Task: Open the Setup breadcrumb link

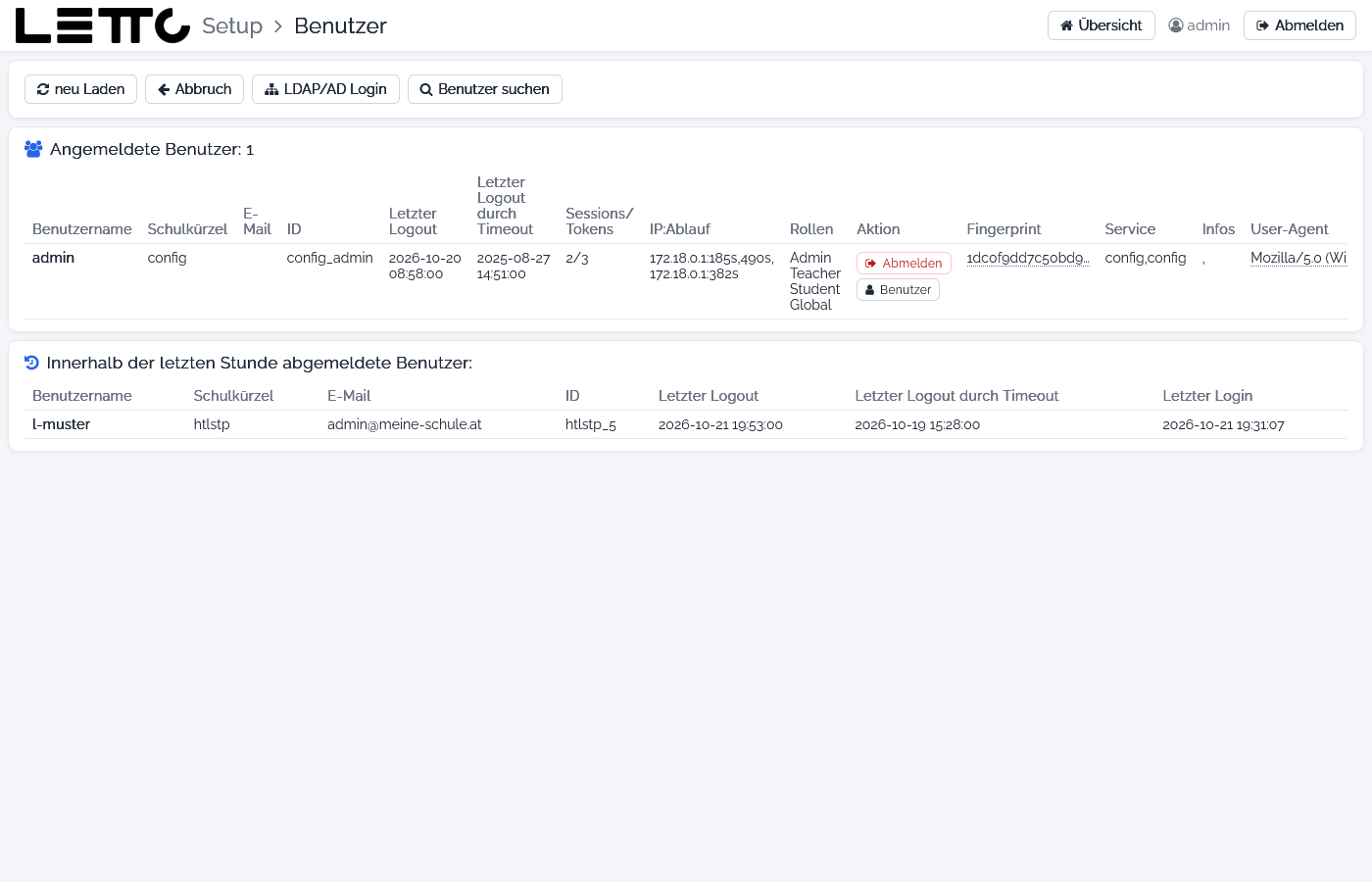Action: tap(232, 25)
